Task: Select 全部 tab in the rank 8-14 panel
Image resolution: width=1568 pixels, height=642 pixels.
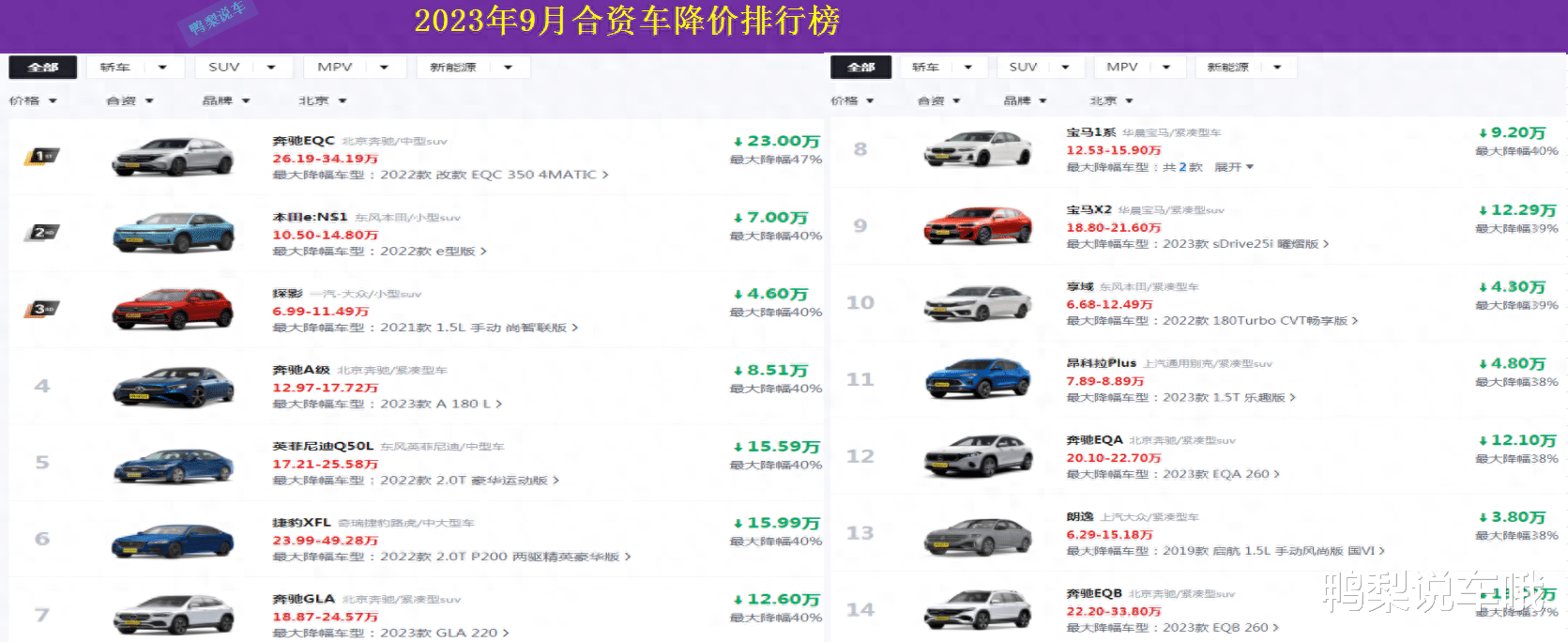Action: tap(861, 68)
